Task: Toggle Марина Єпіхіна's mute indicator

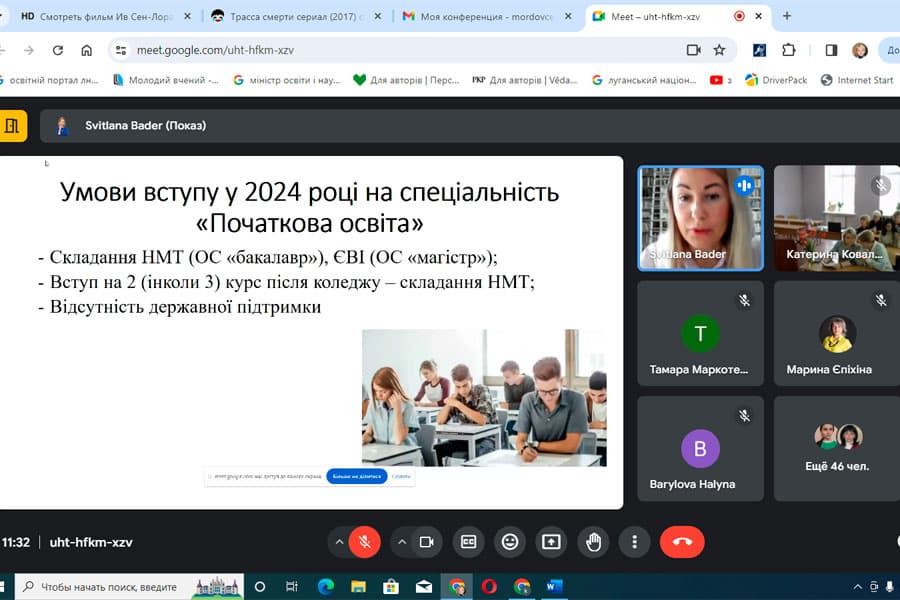Action: [x=881, y=299]
